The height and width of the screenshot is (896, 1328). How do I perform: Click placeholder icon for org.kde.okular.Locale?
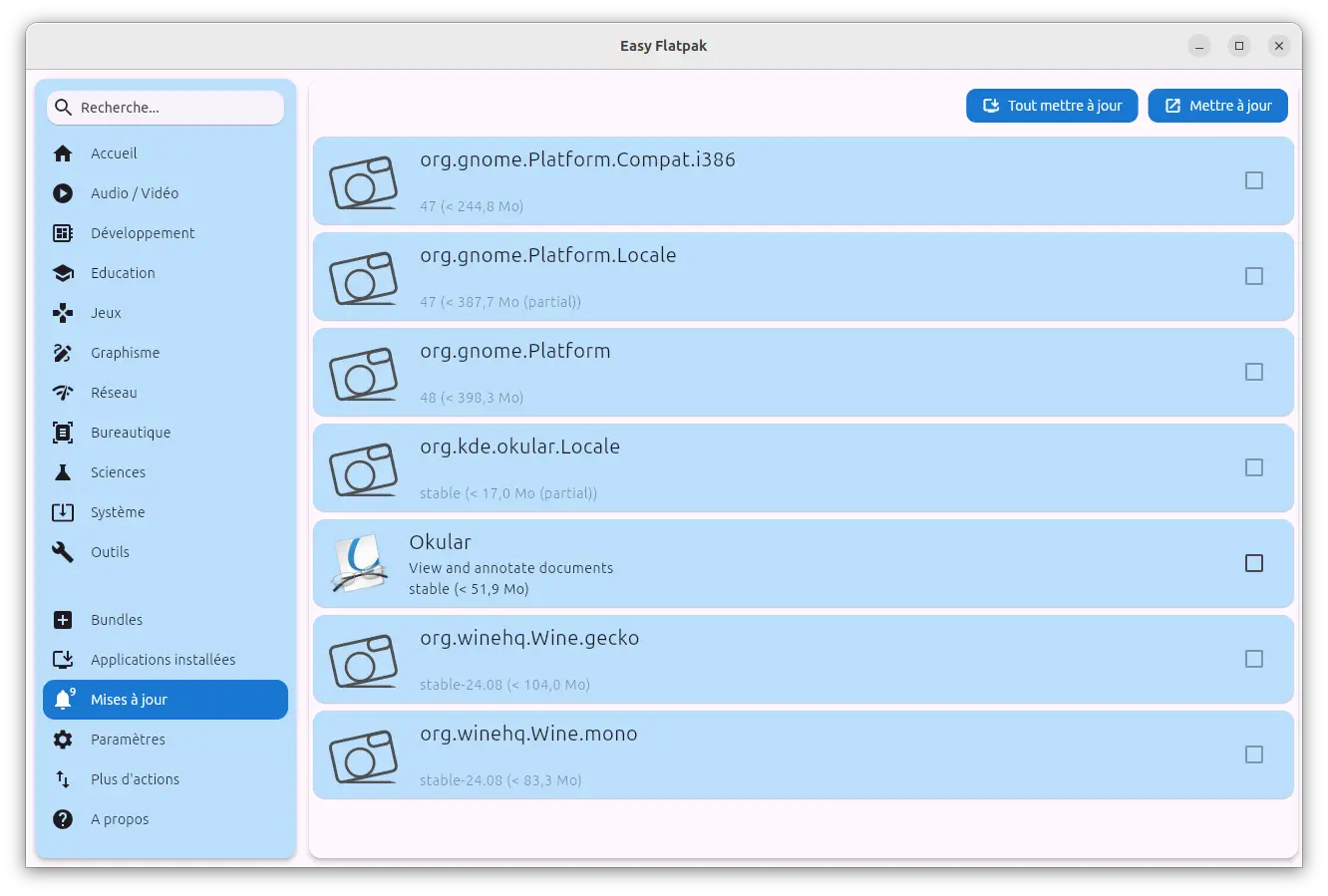tap(363, 468)
